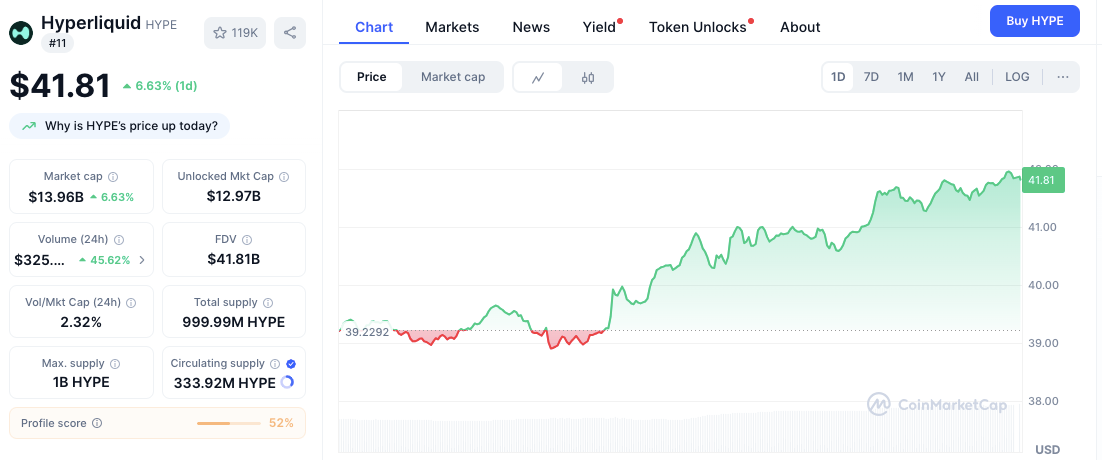Click the 45.62% volume change value
Viewport: 1102px width, 460px height.
(x=105, y=260)
